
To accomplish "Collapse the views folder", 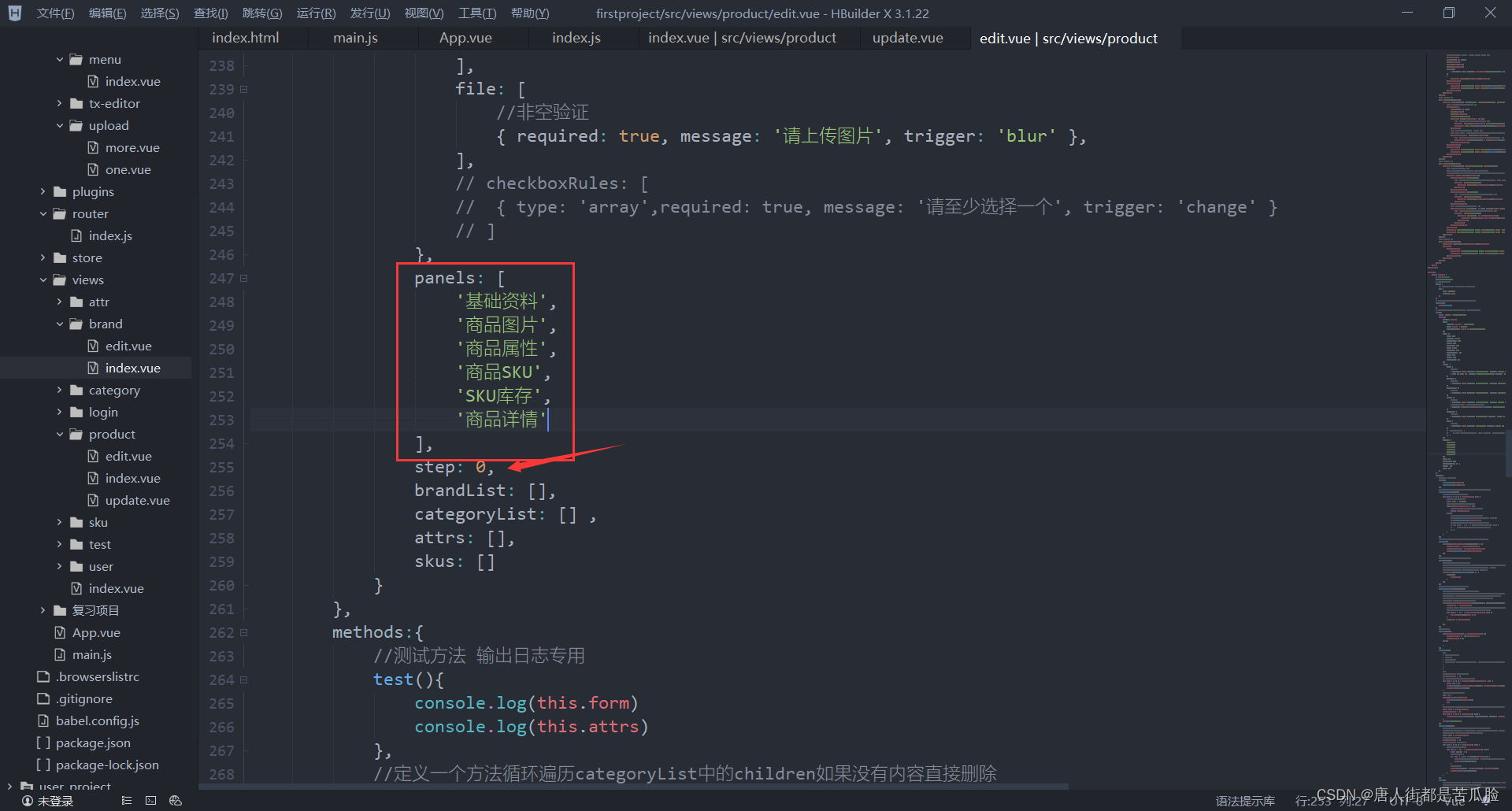I will (43, 280).
